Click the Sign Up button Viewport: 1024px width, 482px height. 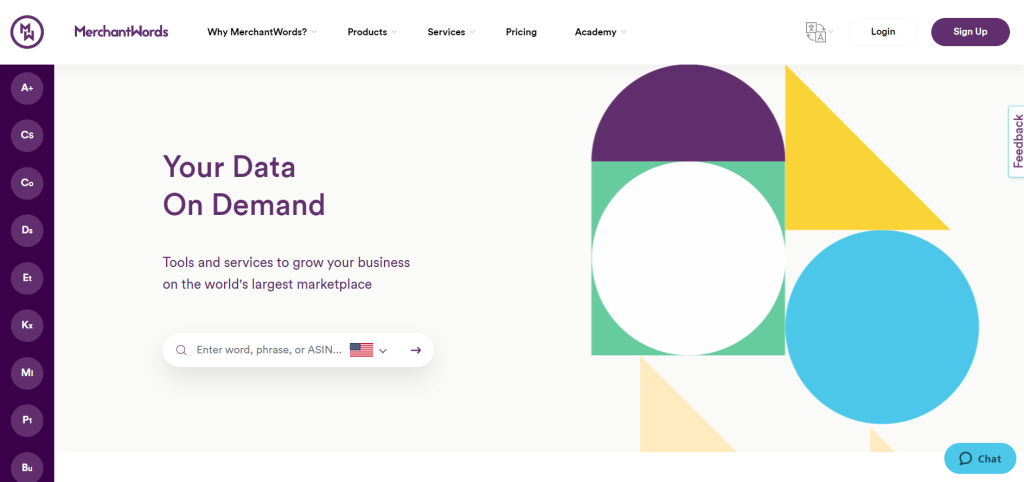tap(970, 32)
